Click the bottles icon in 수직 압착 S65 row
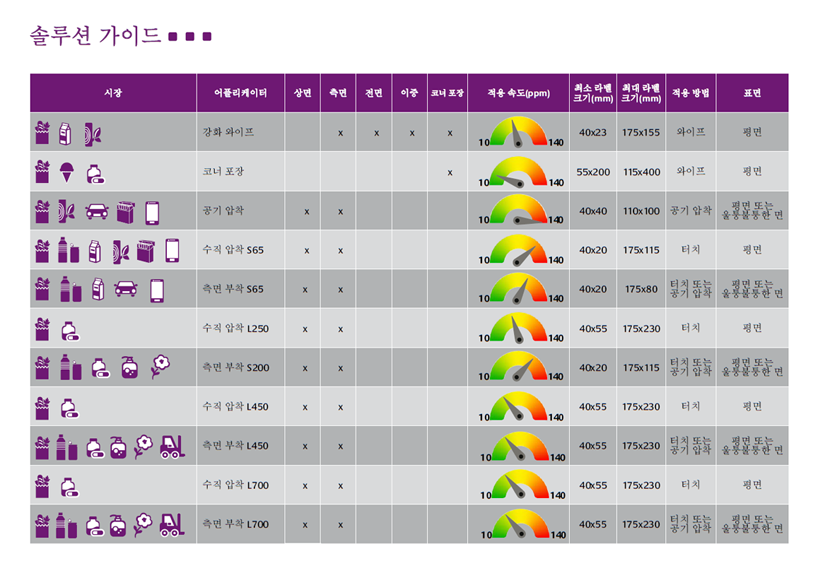This screenshot has width=830, height=585. 68,250
